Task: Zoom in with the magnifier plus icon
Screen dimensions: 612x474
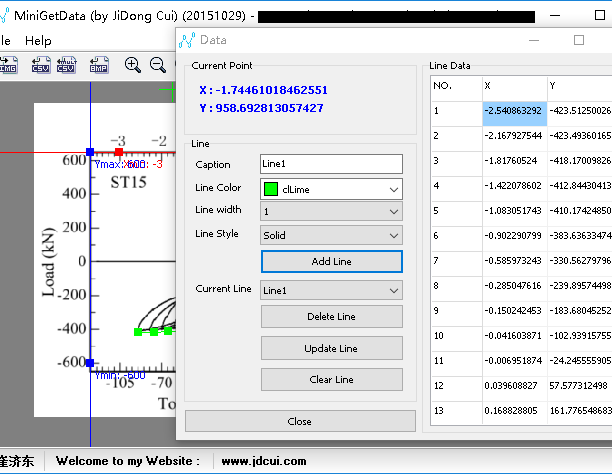Action: tap(133, 66)
